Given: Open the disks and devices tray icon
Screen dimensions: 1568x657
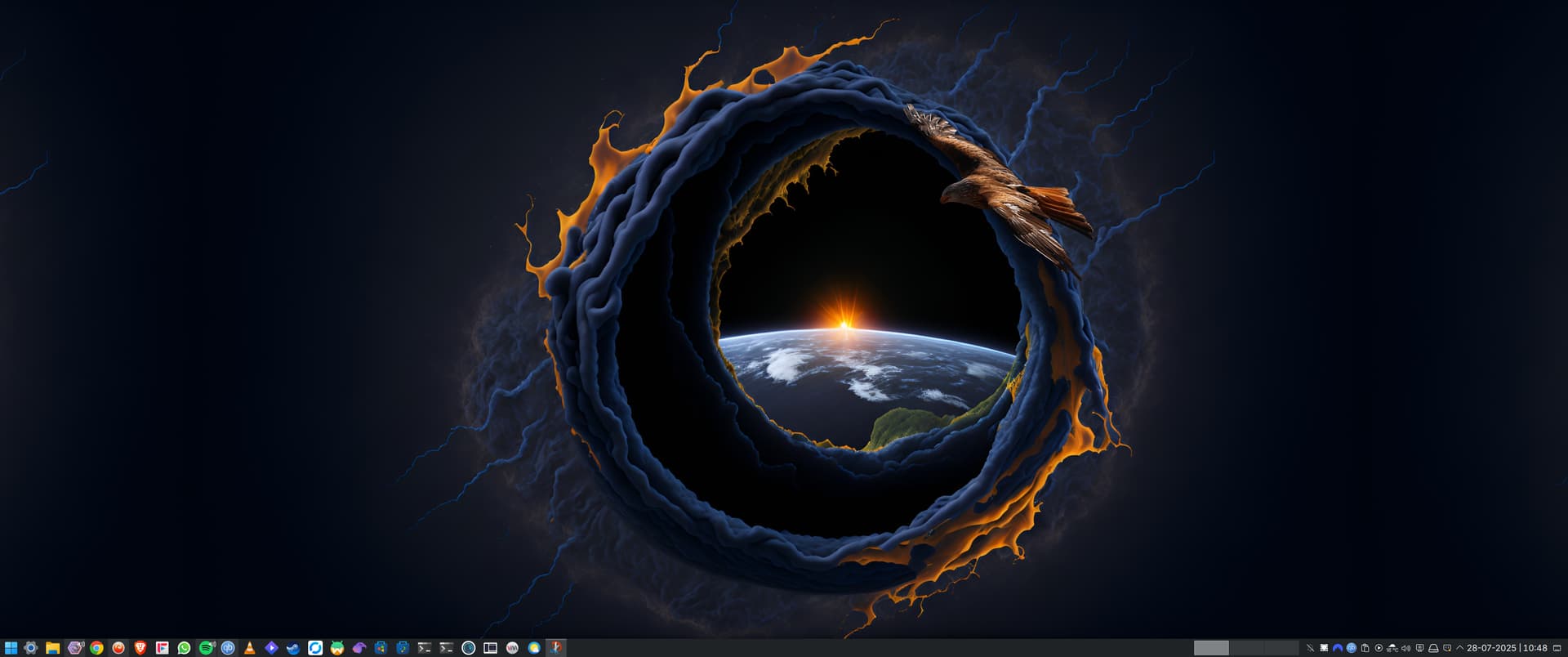Looking at the screenshot, I should point(1432,648).
